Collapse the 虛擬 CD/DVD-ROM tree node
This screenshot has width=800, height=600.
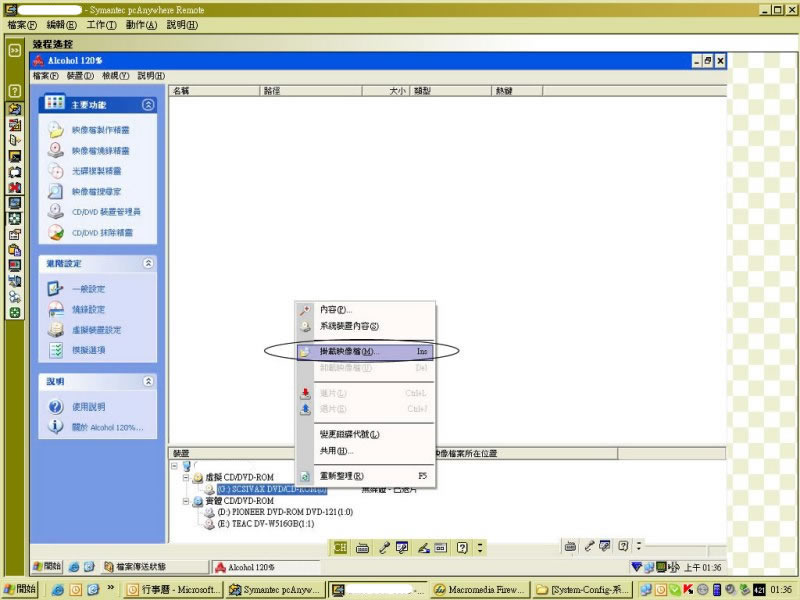click(x=186, y=479)
